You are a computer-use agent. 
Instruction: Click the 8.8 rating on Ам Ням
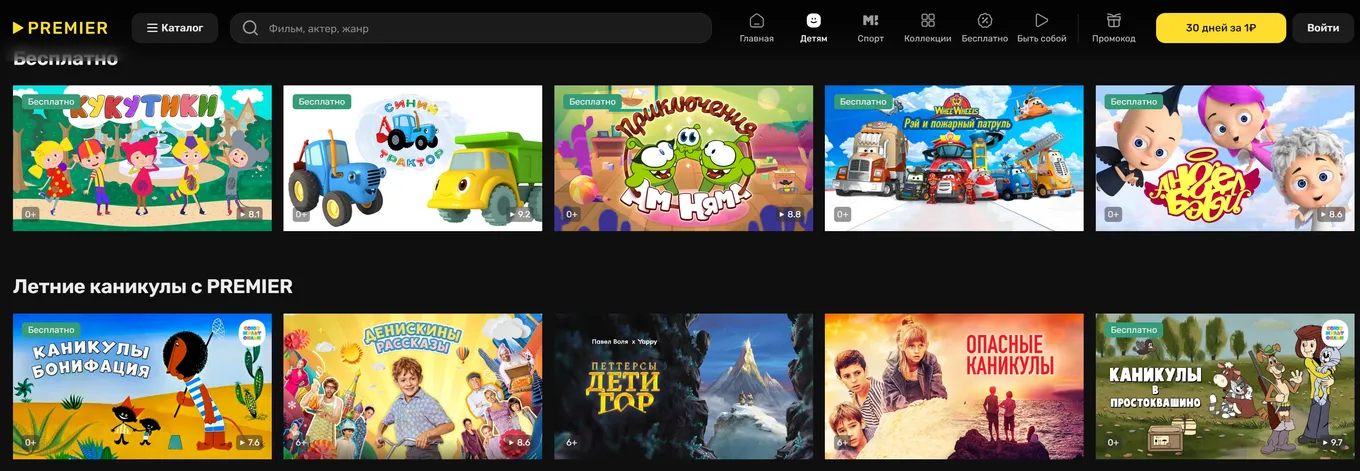coord(790,214)
